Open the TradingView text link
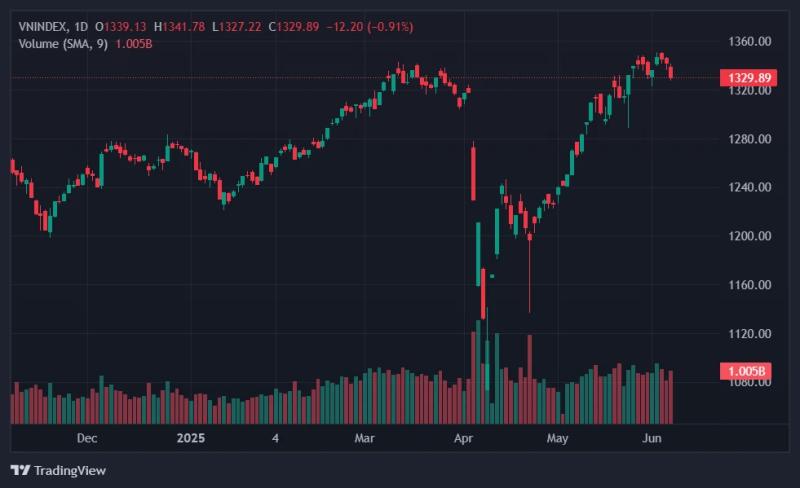 tap(70, 471)
